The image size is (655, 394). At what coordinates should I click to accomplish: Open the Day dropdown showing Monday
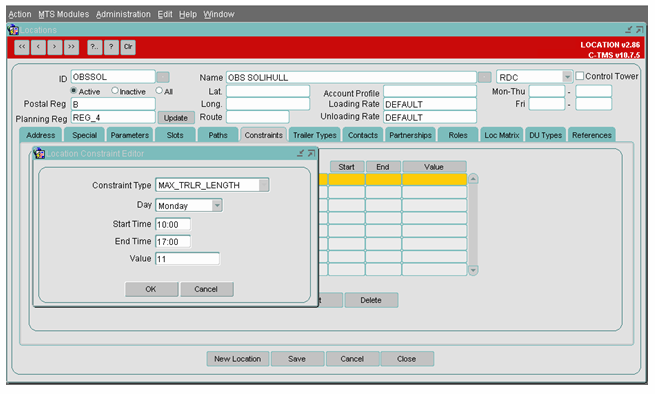coord(217,206)
